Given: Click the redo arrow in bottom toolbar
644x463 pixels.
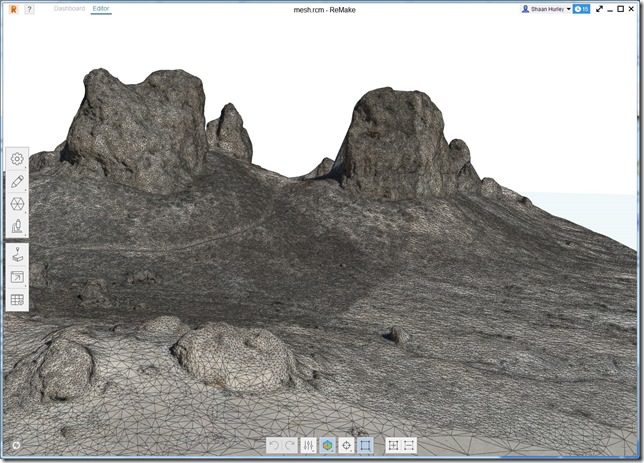Looking at the screenshot, I should tap(290, 445).
